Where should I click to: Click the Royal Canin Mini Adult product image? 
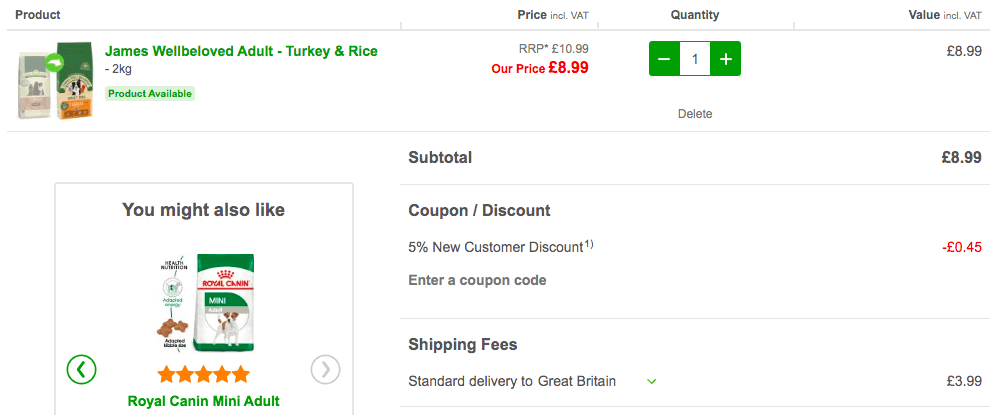206,303
